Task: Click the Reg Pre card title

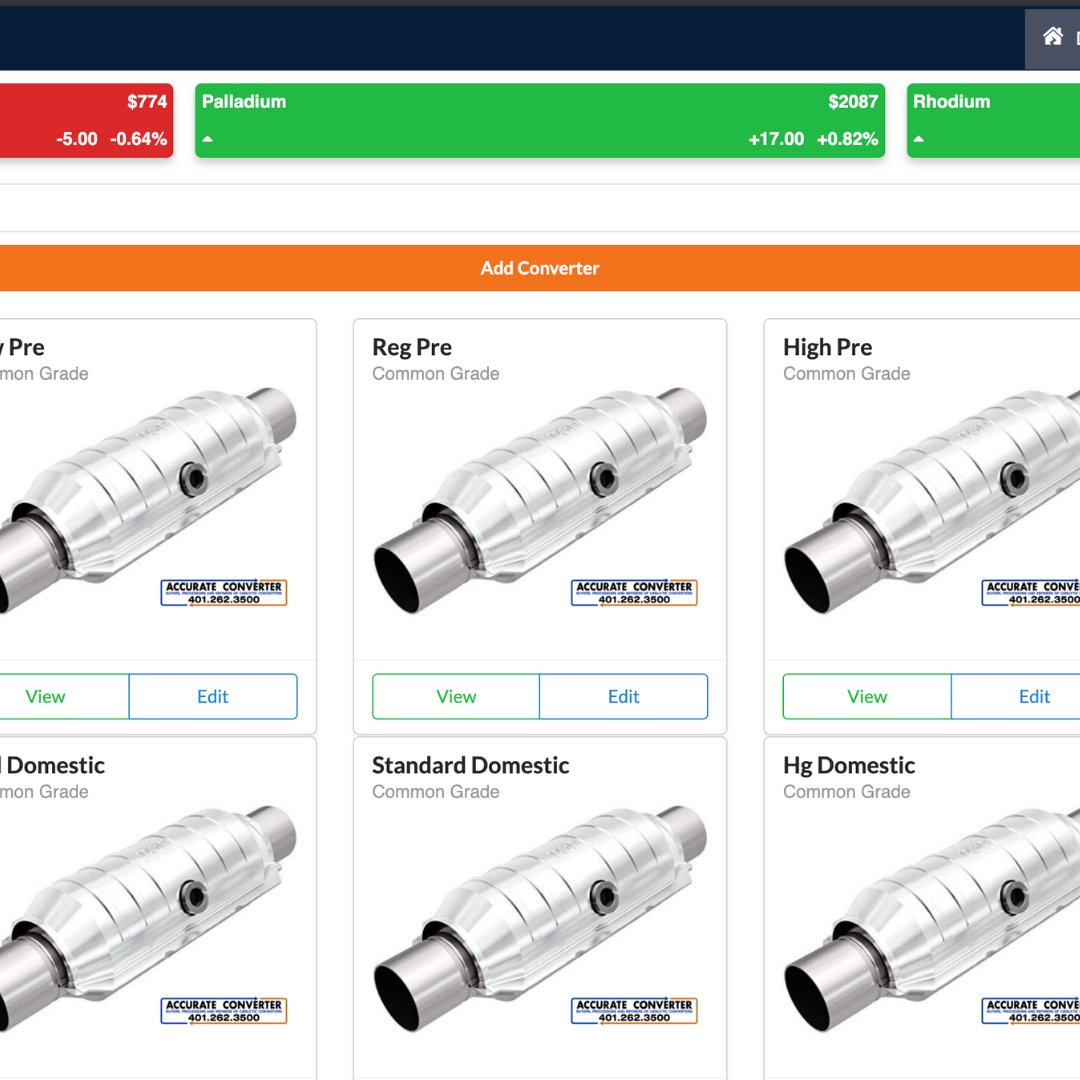Action: pyautogui.click(x=412, y=347)
